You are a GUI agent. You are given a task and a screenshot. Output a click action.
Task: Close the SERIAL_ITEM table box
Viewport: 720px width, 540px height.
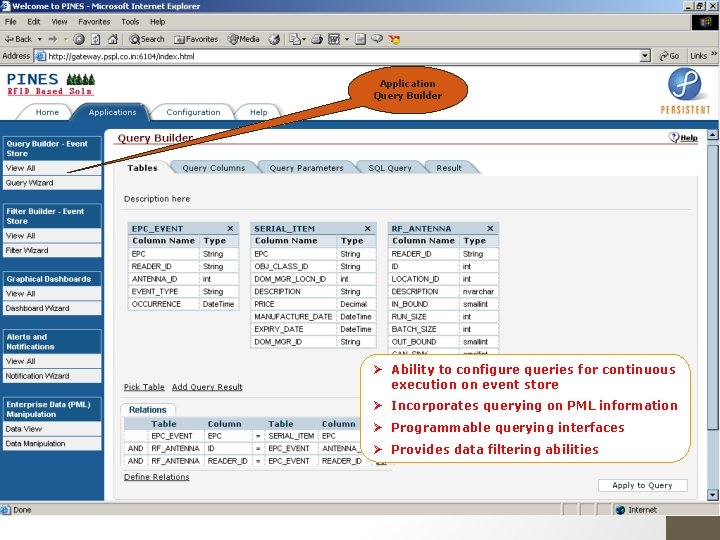point(367,228)
